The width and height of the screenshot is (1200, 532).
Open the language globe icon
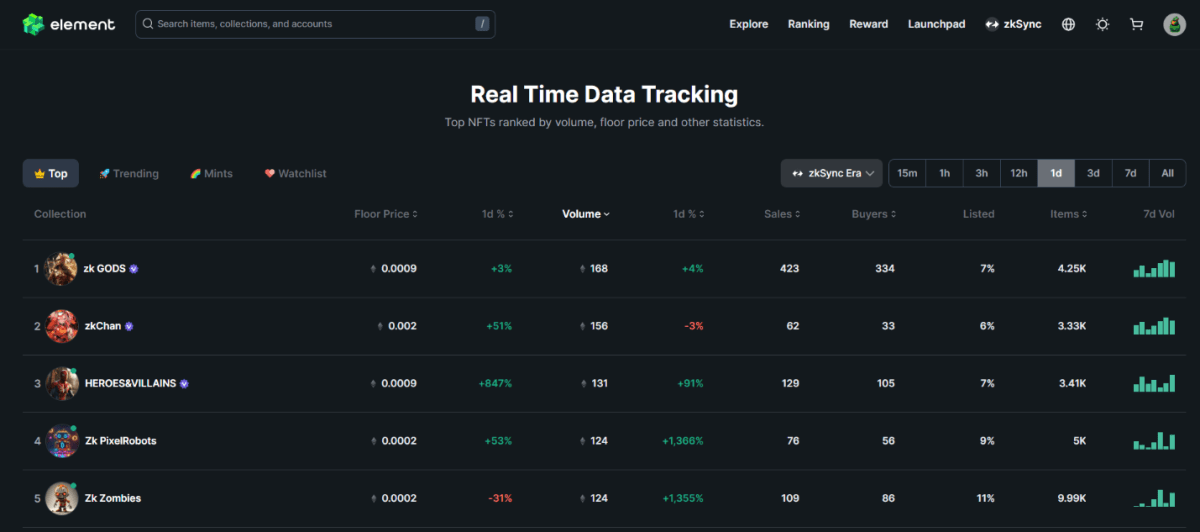tap(1068, 24)
